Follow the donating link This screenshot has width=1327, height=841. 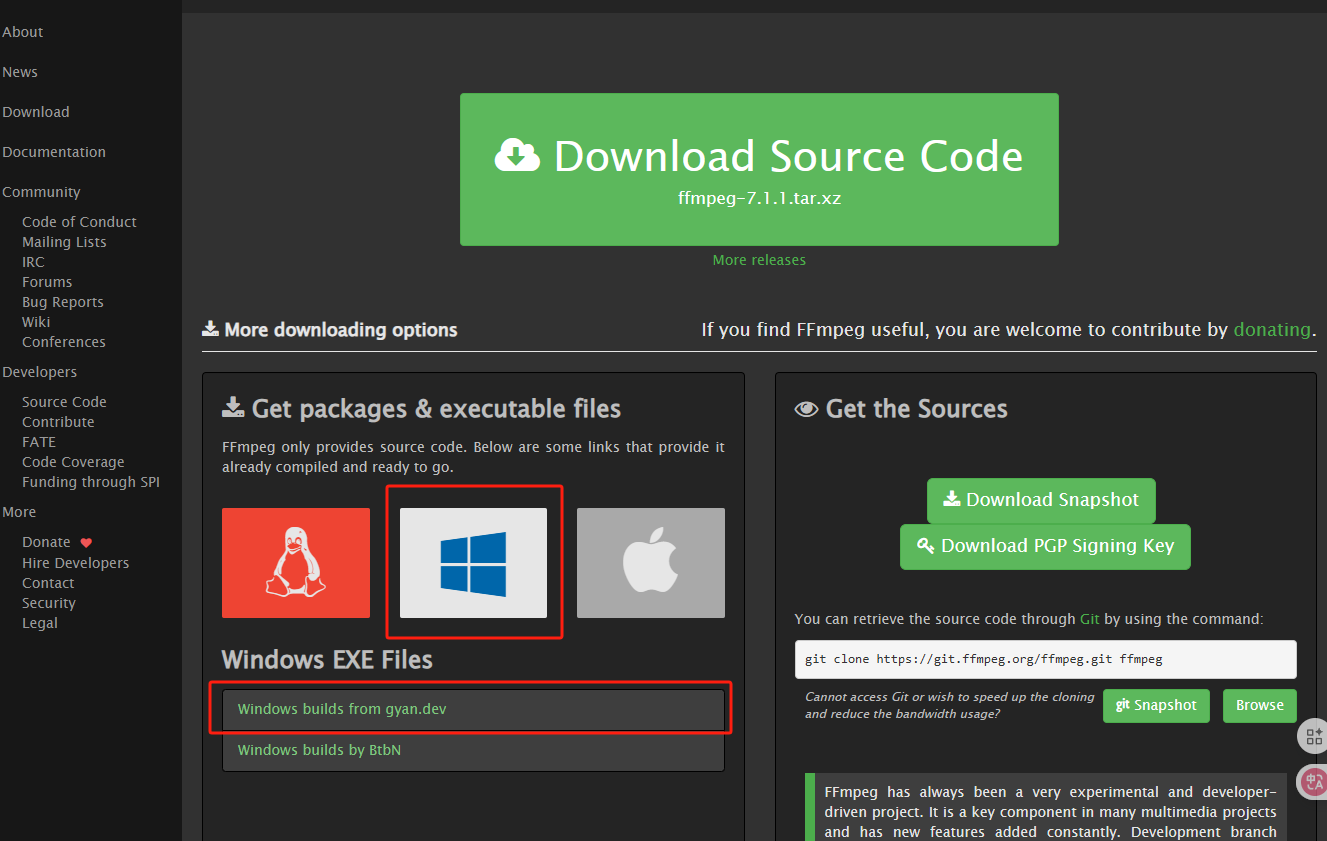click(x=1272, y=330)
